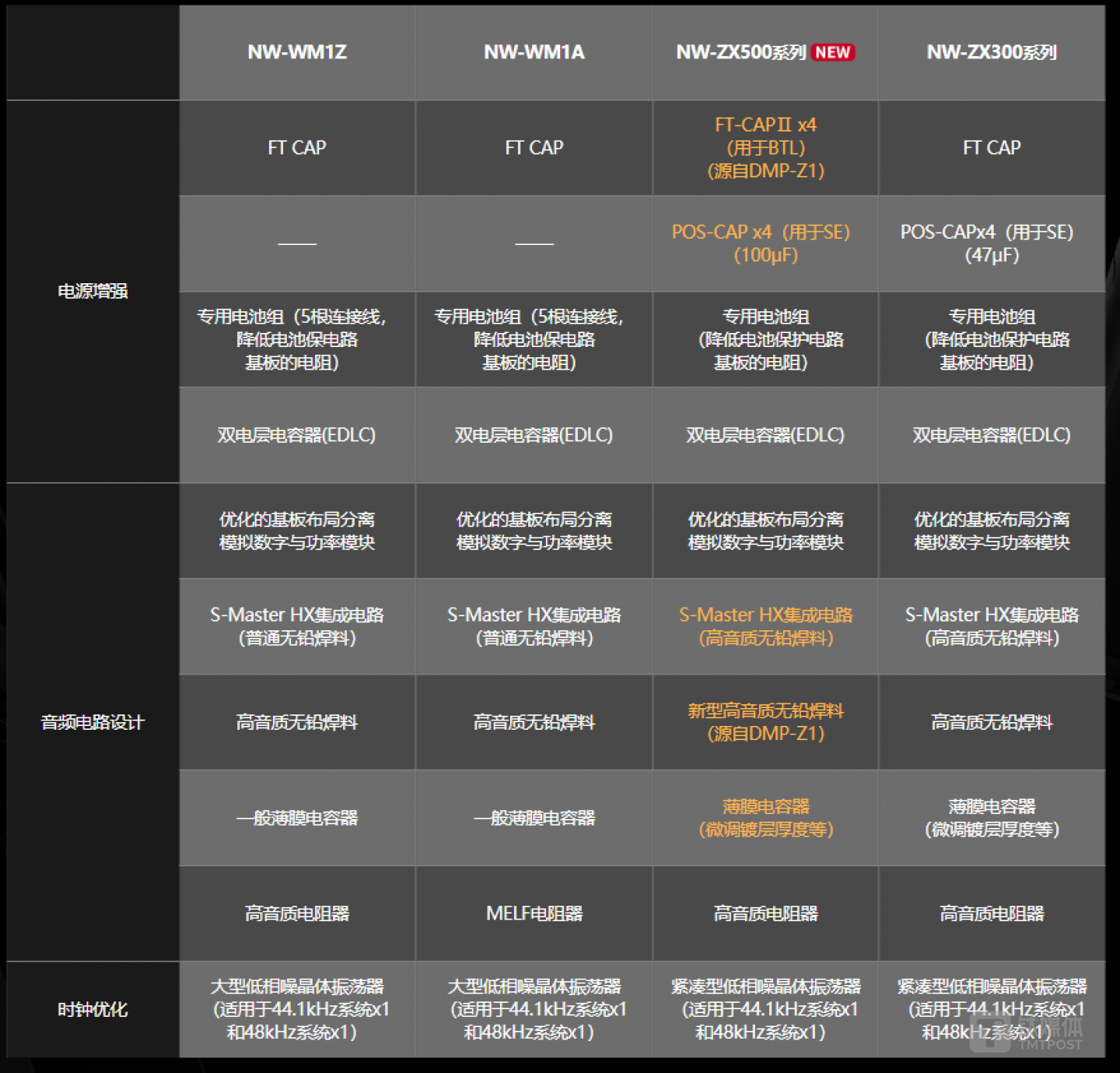Image resolution: width=1120 pixels, height=1073 pixels.
Task: Click the NW-ZX300系列 column header
Action: [x=992, y=52]
